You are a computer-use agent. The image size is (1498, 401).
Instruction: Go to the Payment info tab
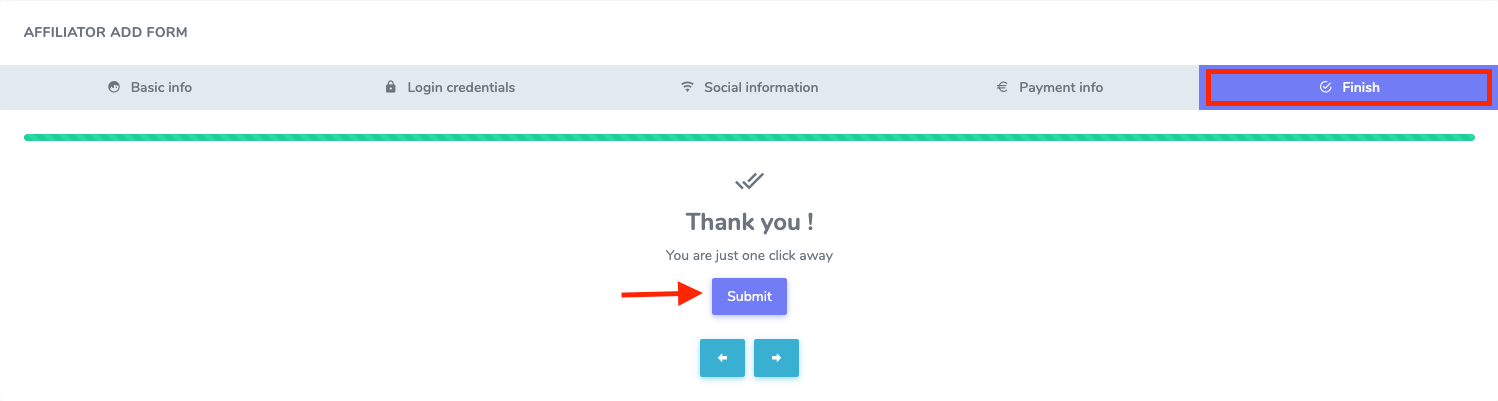pos(1061,88)
